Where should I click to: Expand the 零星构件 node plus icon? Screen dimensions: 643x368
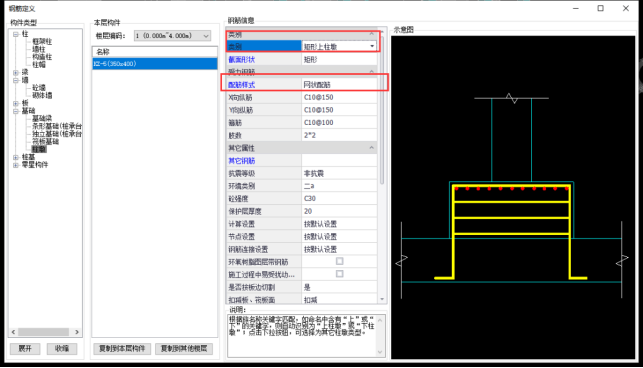click(16, 165)
